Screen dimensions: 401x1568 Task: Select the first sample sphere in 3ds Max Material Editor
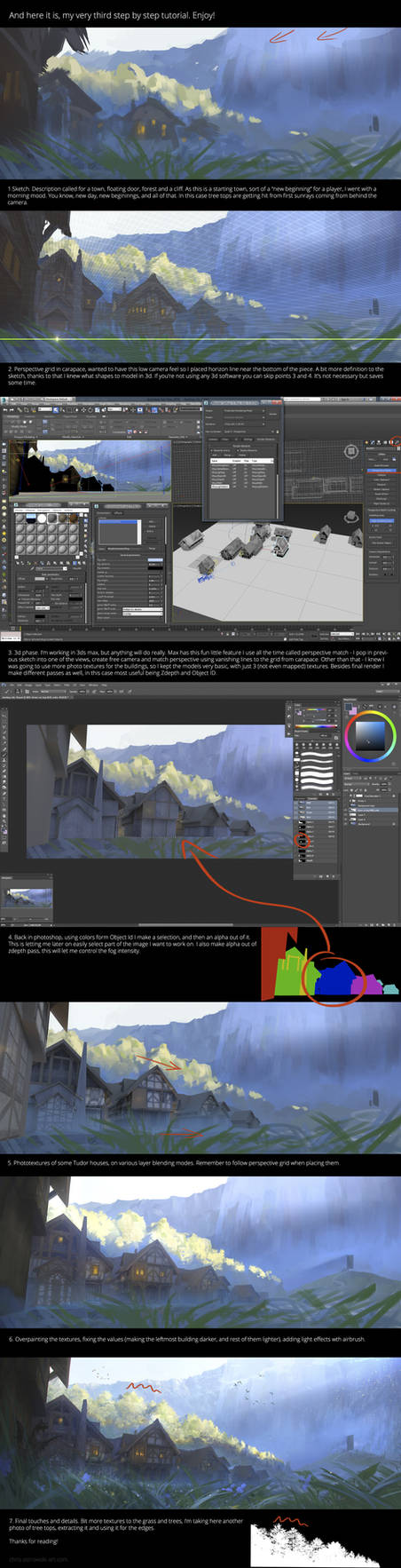22,519
